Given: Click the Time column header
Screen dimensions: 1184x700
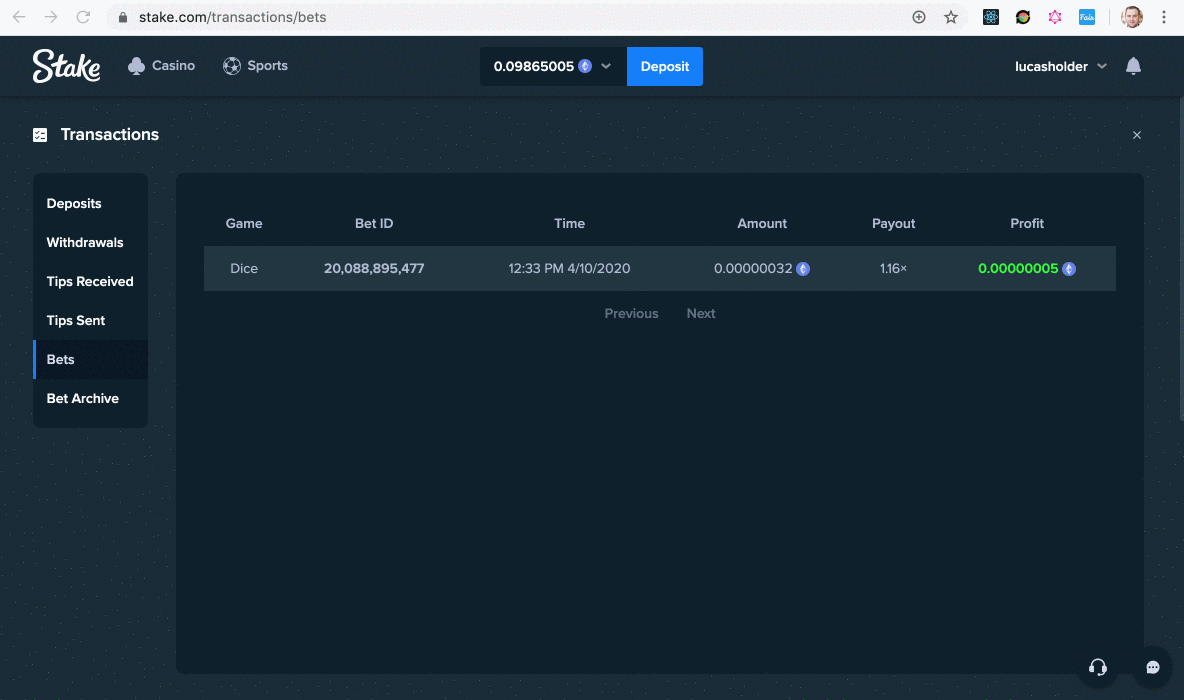Looking at the screenshot, I should (x=569, y=224).
